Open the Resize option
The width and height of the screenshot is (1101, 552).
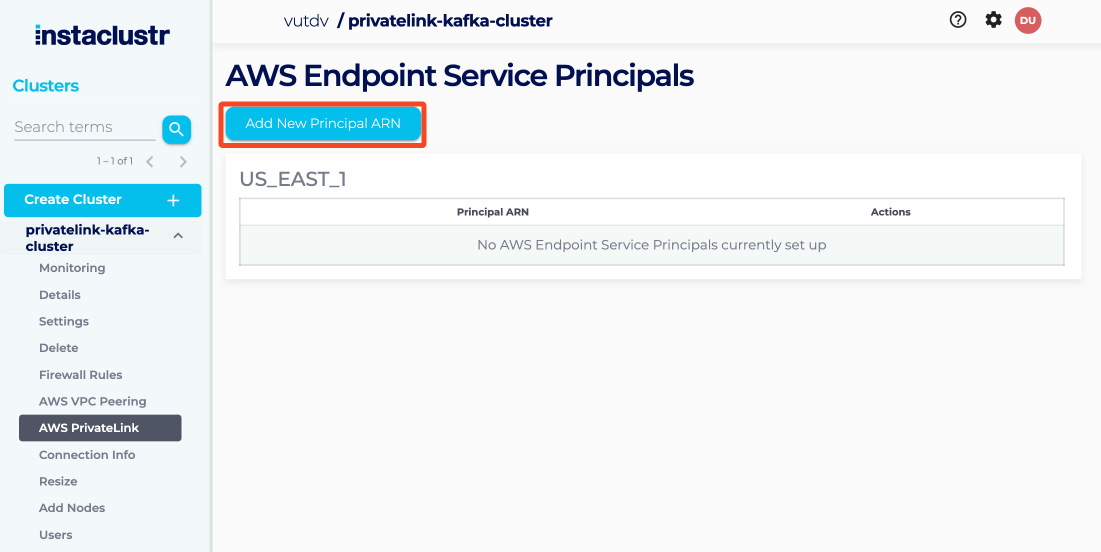58,481
